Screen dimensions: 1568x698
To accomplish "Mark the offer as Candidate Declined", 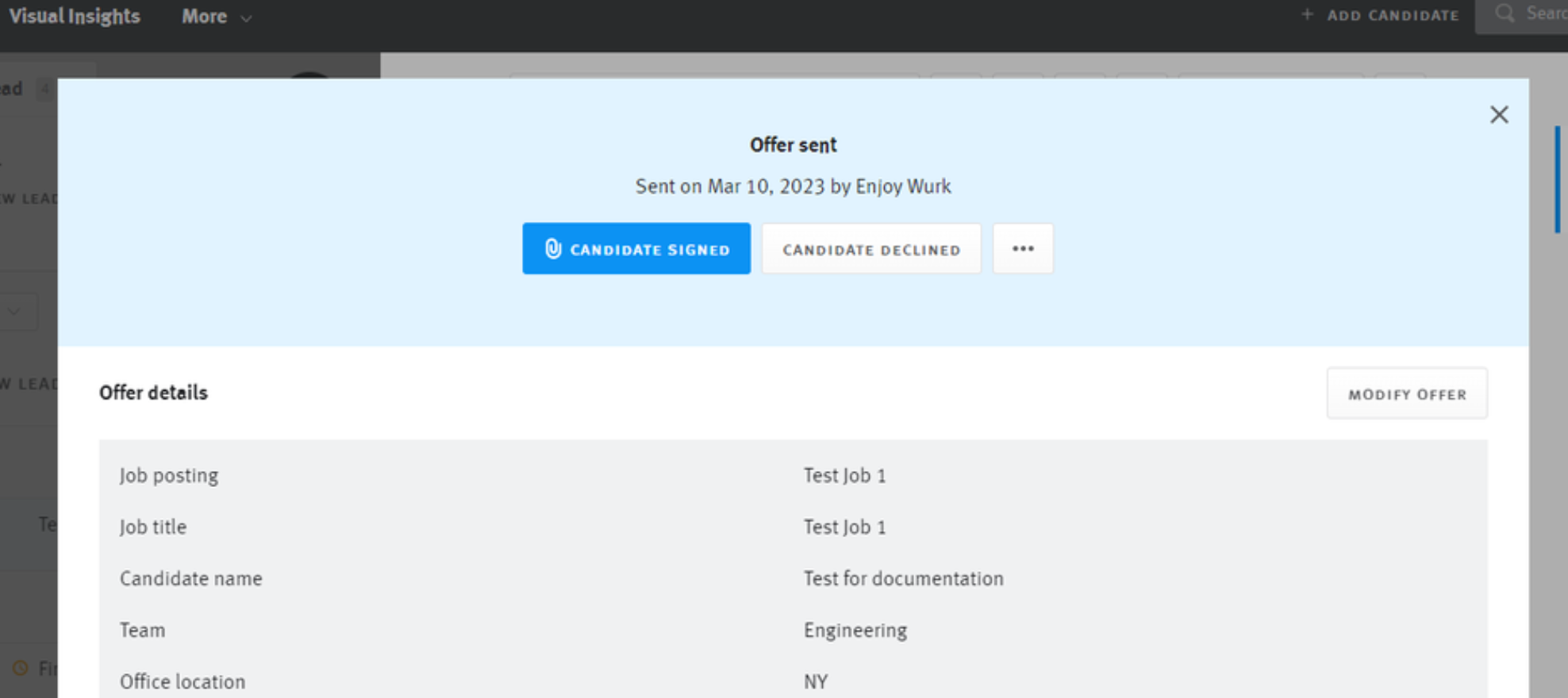I will (x=870, y=249).
